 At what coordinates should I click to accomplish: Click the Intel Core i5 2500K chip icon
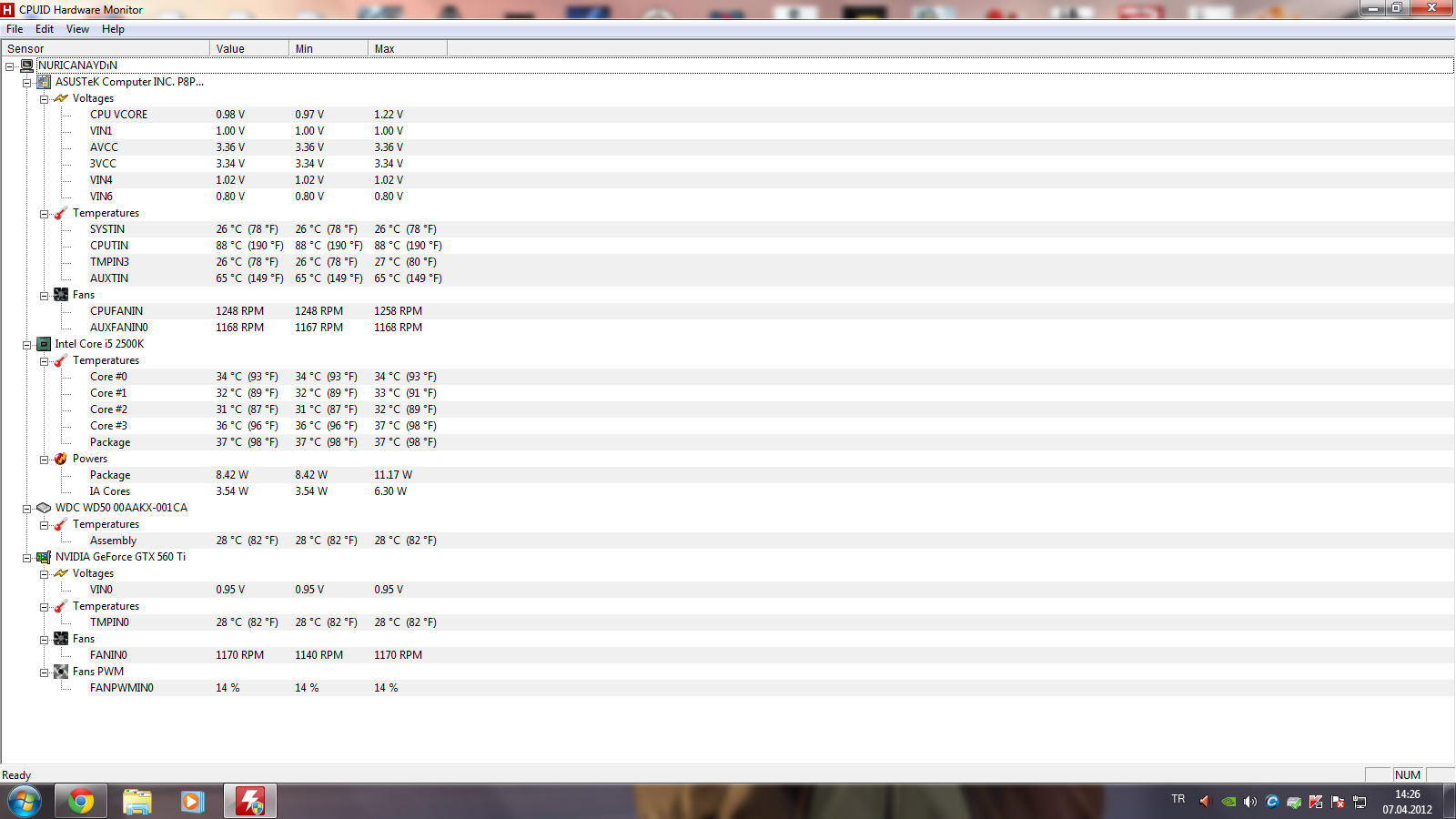tap(44, 344)
